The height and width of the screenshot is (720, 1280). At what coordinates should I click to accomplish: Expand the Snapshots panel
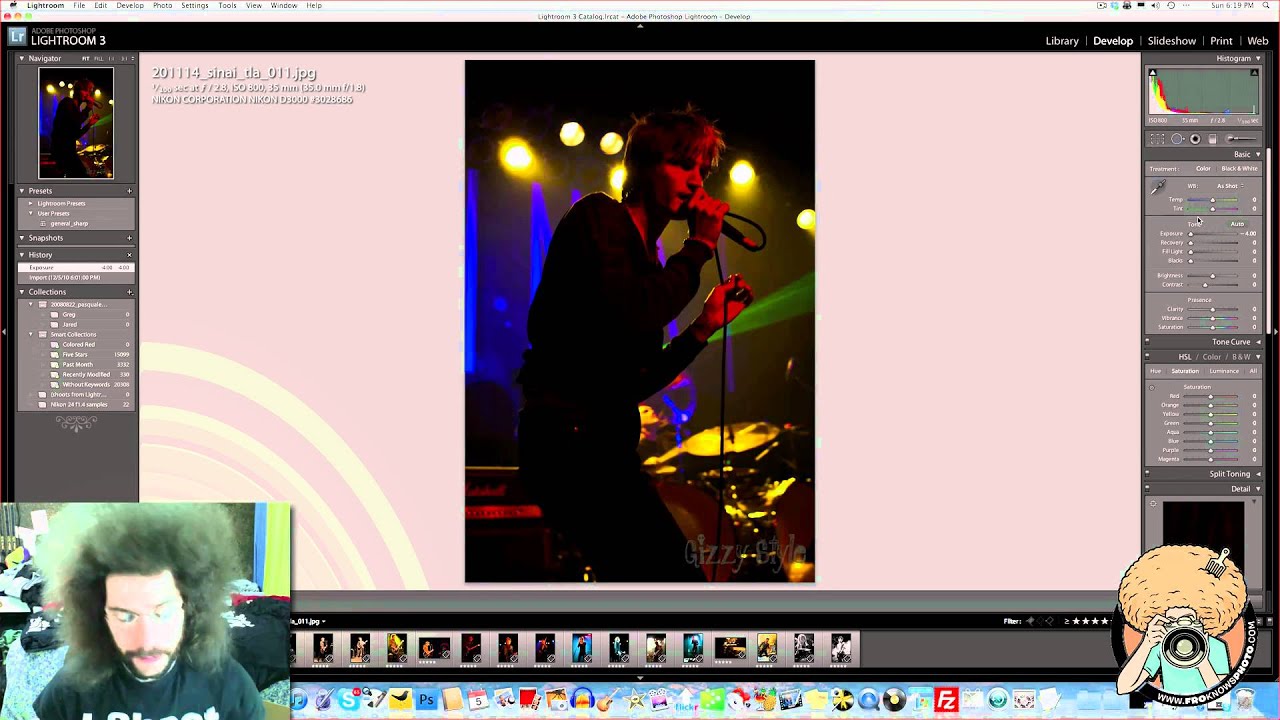pyautogui.click(x=22, y=238)
